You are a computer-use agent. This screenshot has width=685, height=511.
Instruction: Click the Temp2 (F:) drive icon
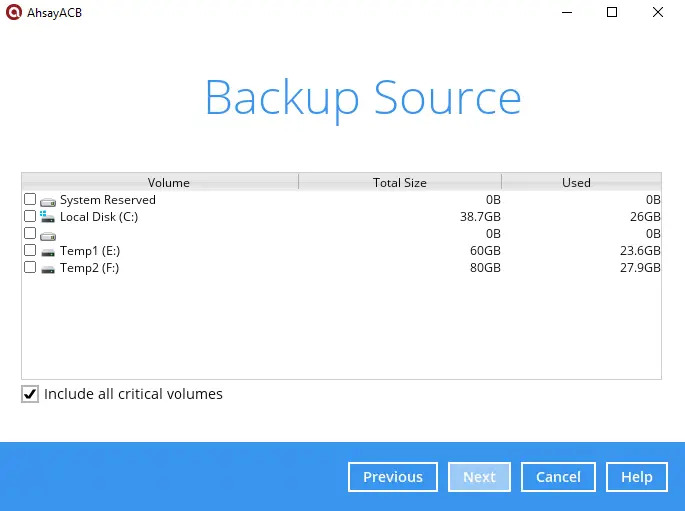click(48, 268)
